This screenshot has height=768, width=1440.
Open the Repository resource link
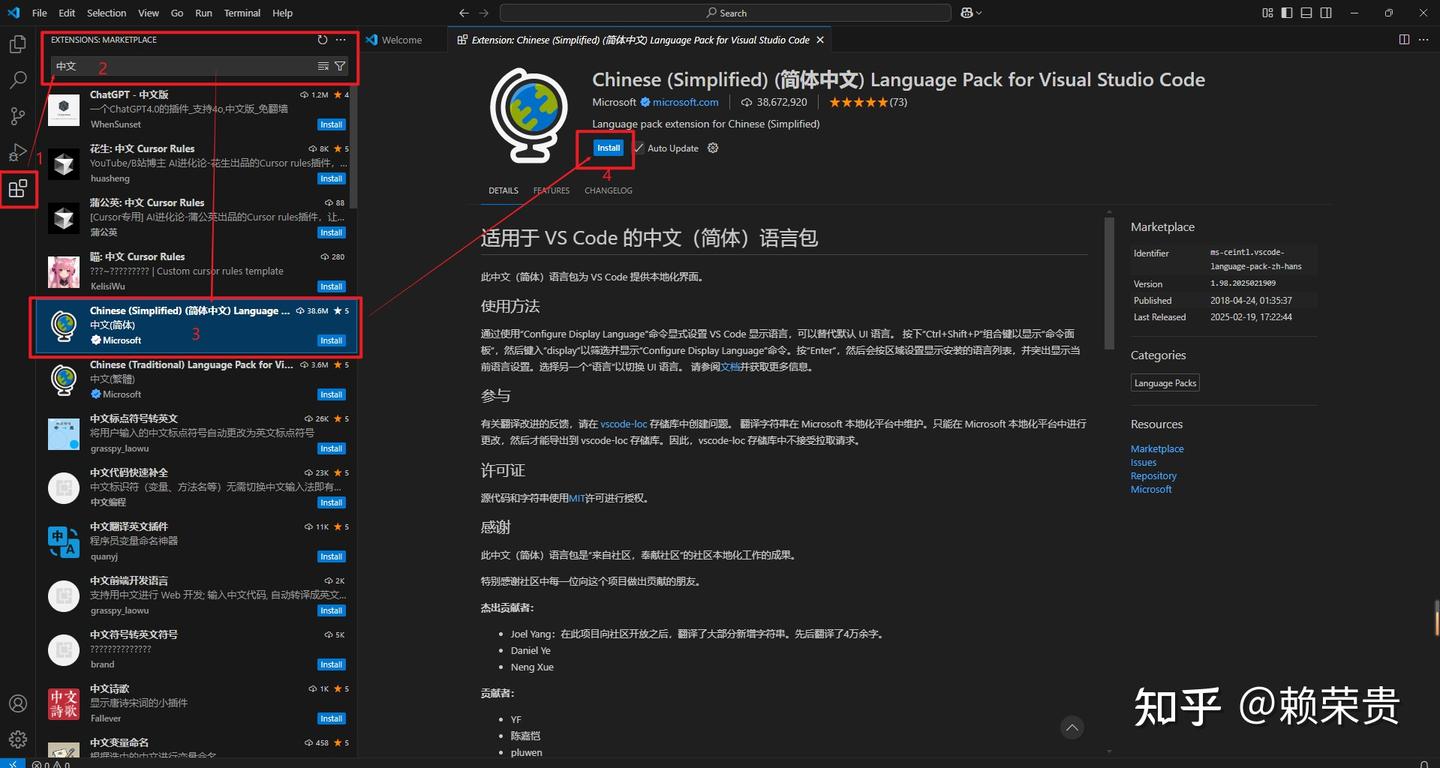1153,476
